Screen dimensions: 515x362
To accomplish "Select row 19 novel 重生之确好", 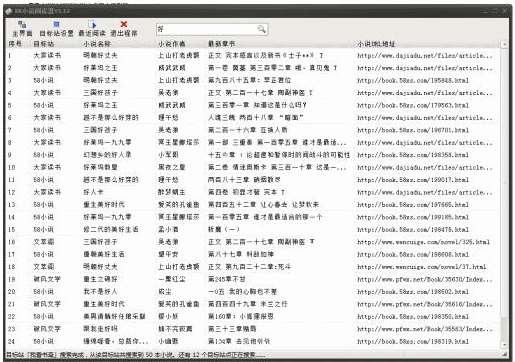I will (x=100, y=279).
